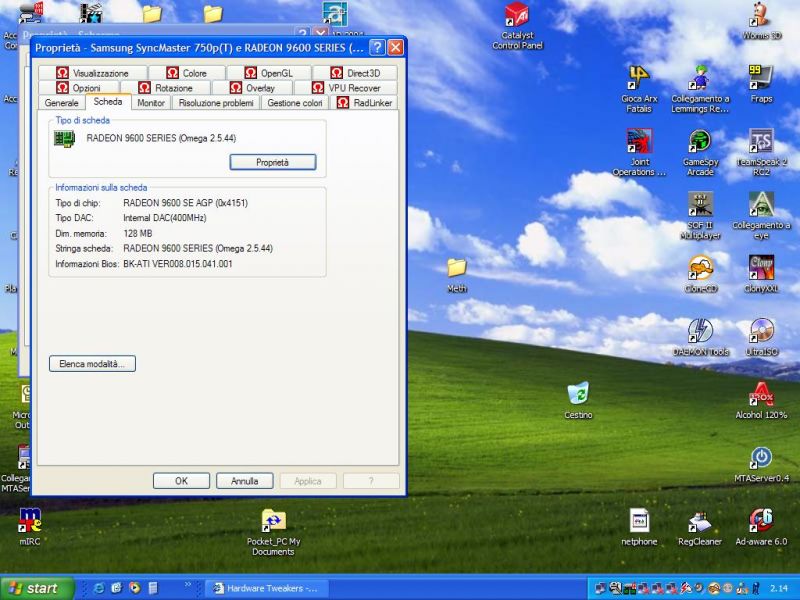Image resolution: width=800 pixels, height=600 pixels.
Task: Click the system tray clock showing 2.14
Action: (779, 589)
